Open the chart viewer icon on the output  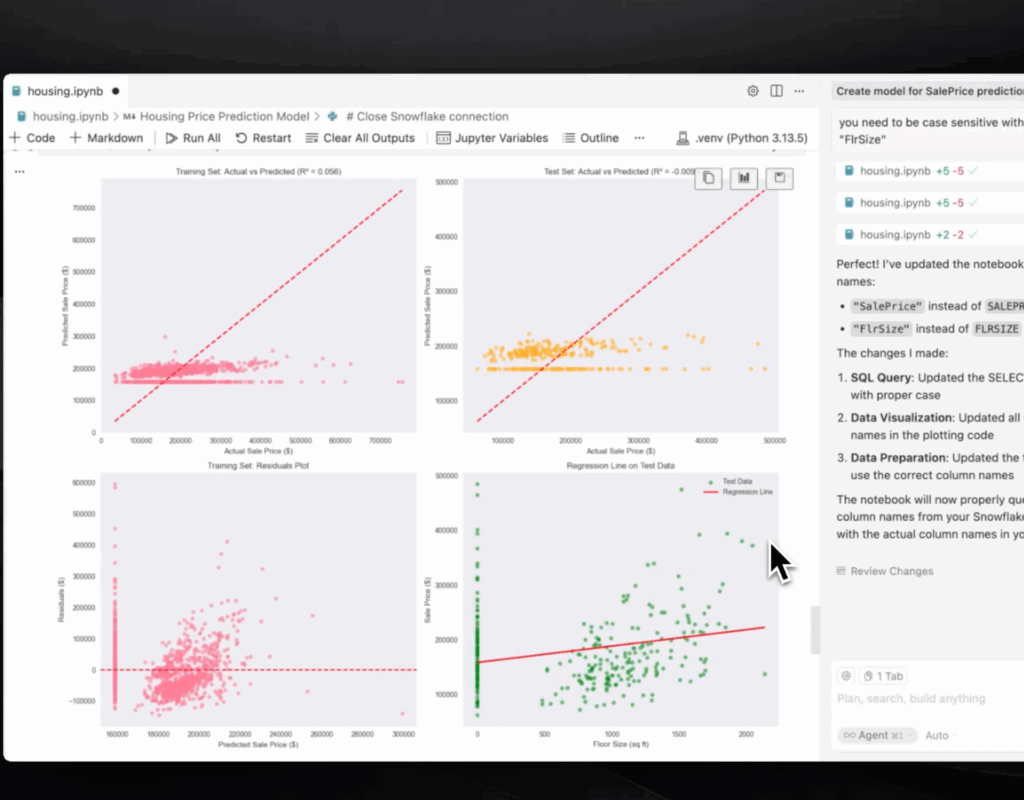(743, 178)
